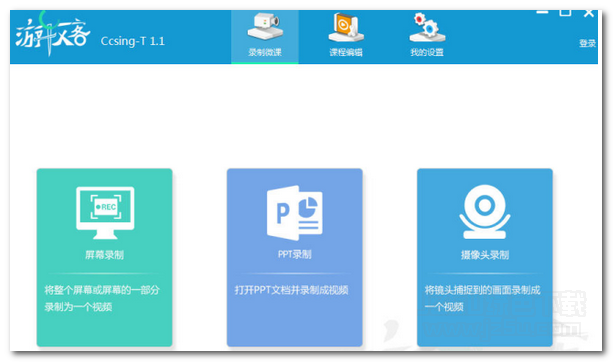Maximize the Ccsing-T window
Image resolution: width=613 pixels, height=362 pixels.
click(x=565, y=12)
